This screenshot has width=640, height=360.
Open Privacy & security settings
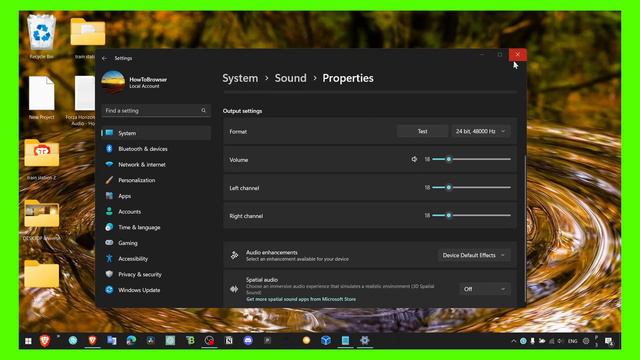pos(156,274)
